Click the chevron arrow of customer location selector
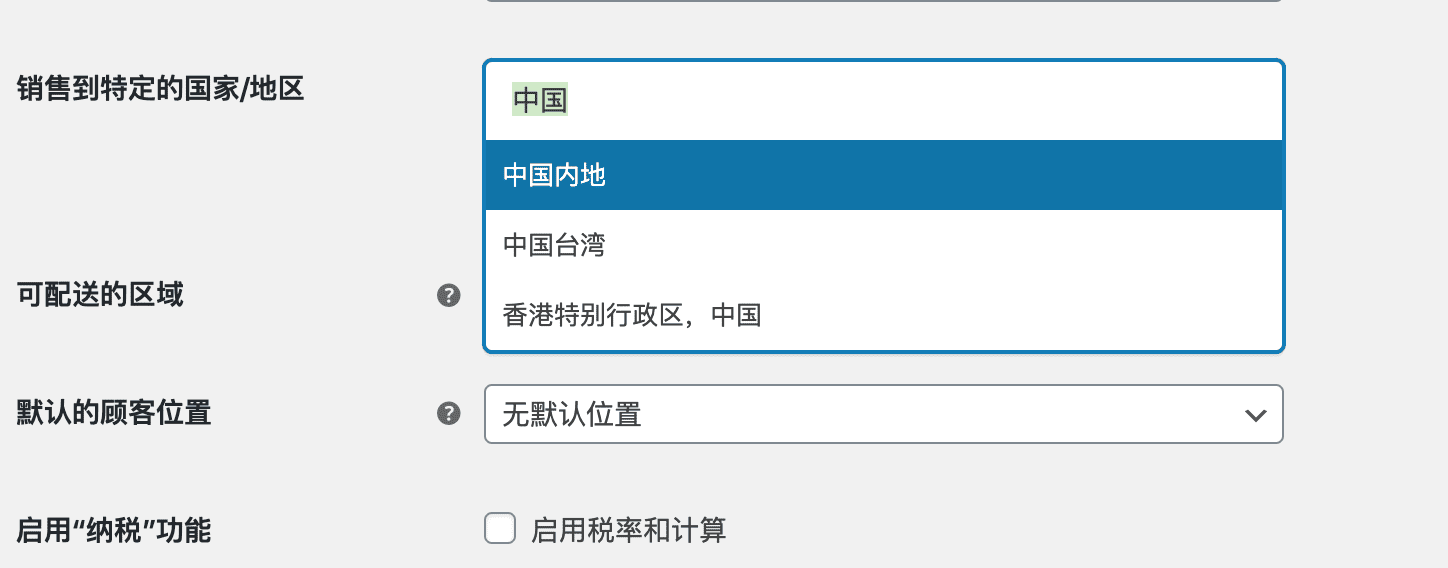The height and width of the screenshot is (568, 1448). point(1255,415)
